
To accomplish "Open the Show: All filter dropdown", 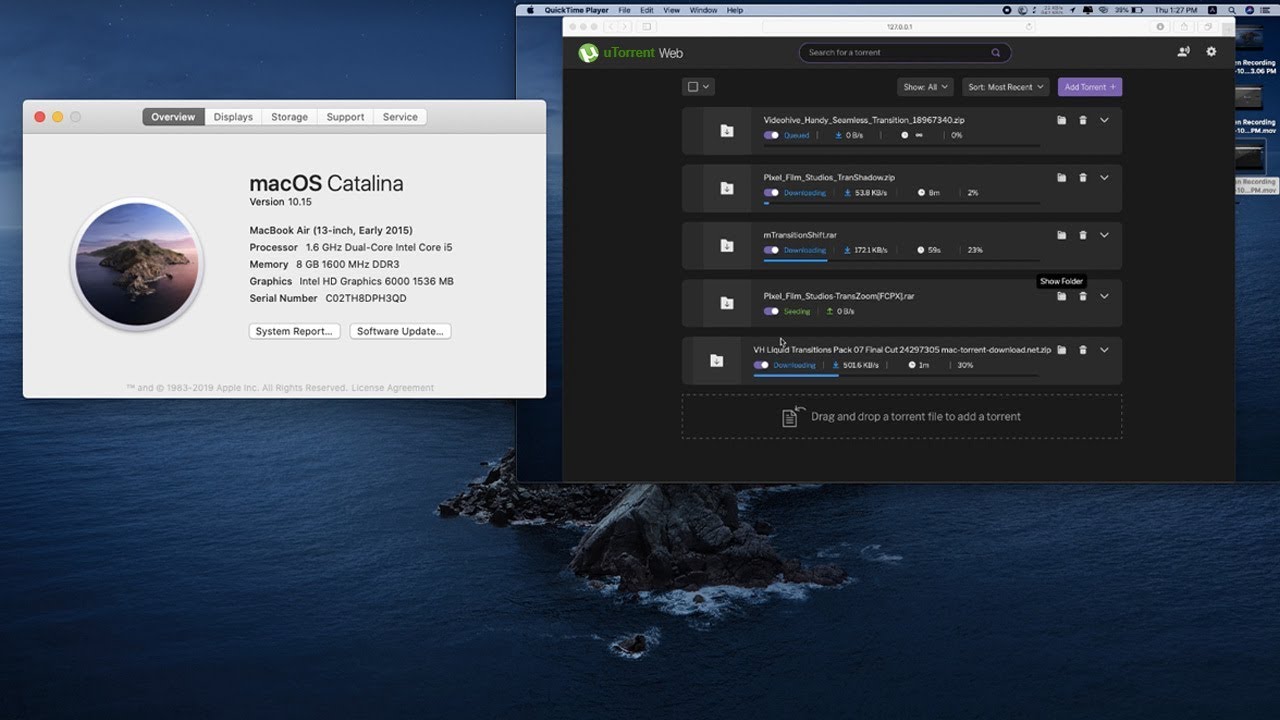I will 925,87.
